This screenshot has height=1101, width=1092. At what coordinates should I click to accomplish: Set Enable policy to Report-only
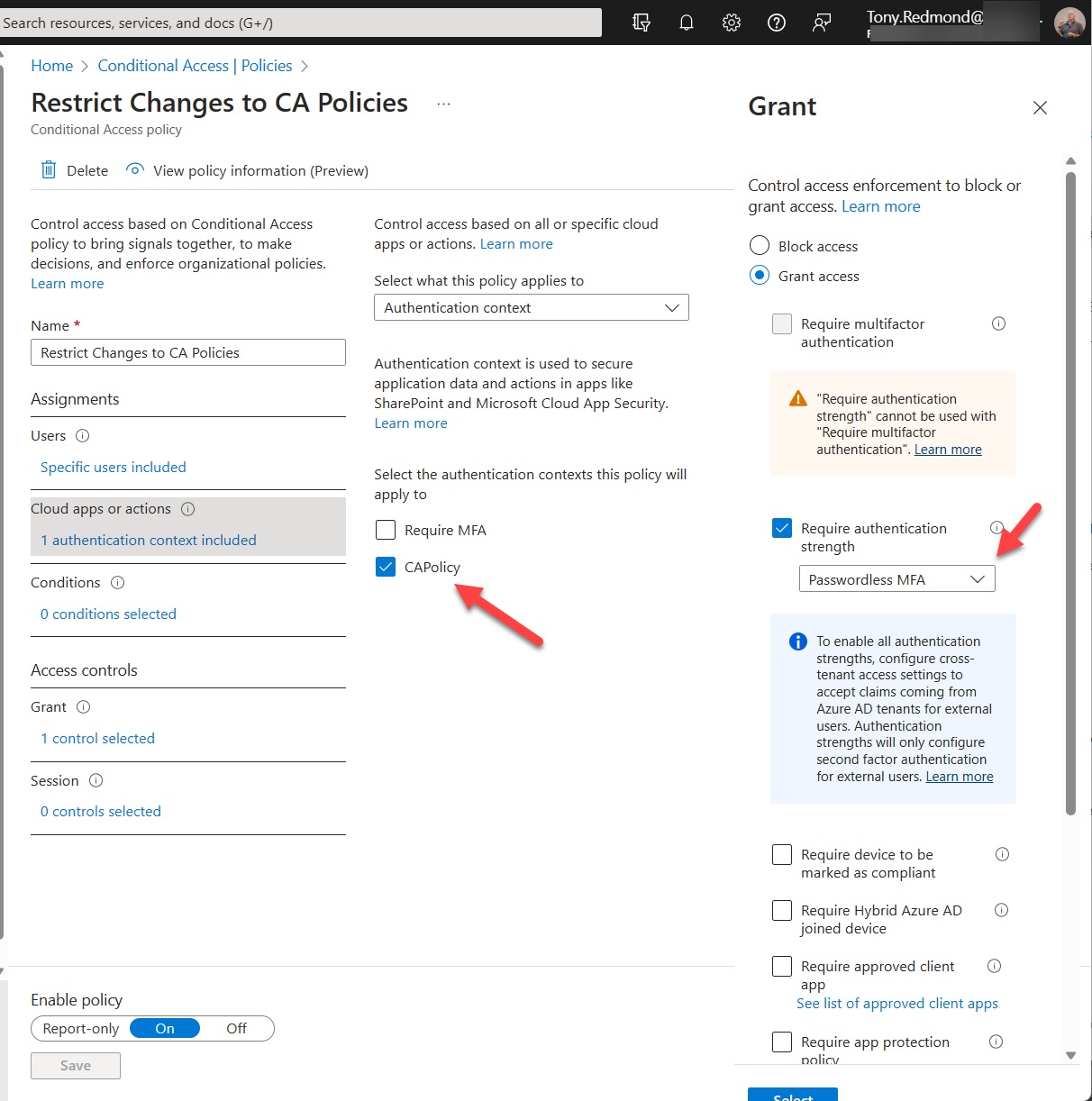coord(81,1029)
